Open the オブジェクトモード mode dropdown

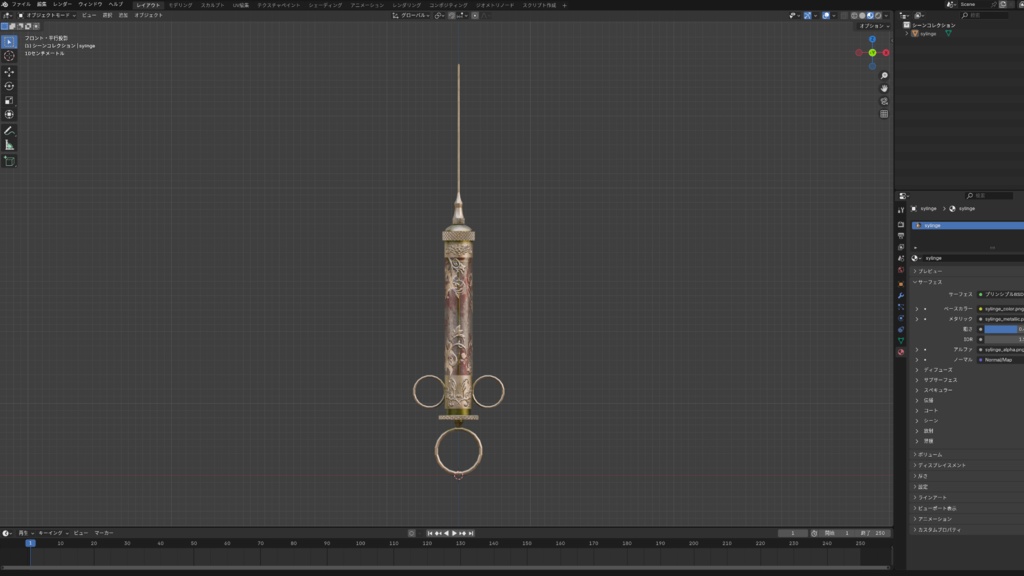click(x=48, y=17)
